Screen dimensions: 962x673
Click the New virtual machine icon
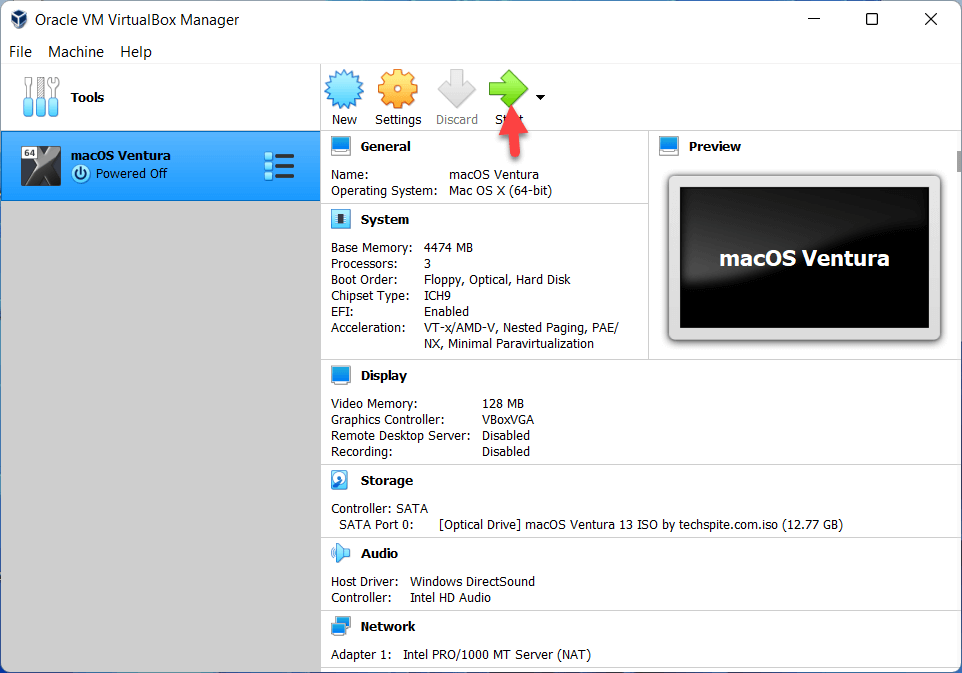pos(344,90)
